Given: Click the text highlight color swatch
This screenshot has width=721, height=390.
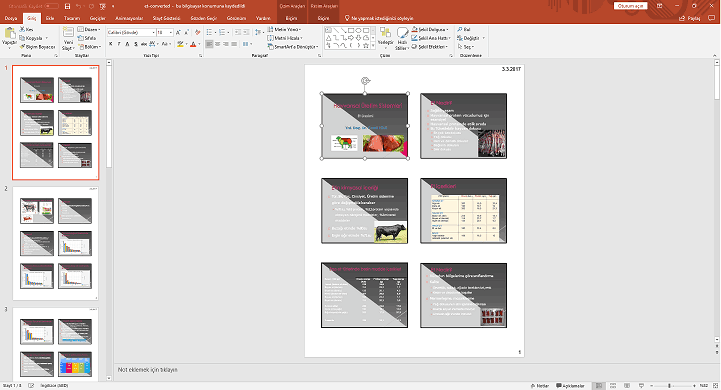Looking at the screenshot, I should pyautogui.click(x=180, y=44).
